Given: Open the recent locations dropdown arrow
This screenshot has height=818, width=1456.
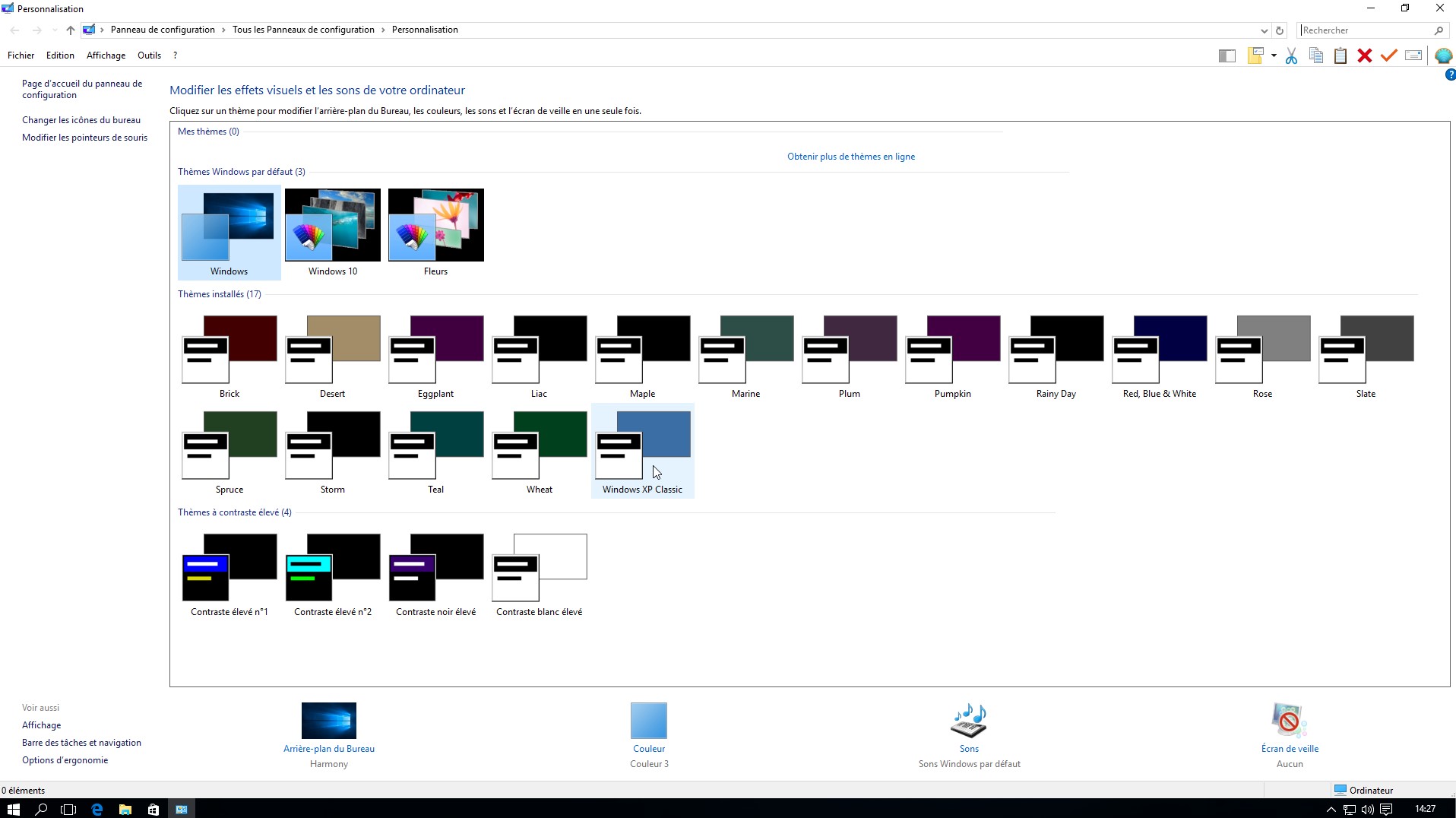Looking at the screenshot, I should pos(54,30).
